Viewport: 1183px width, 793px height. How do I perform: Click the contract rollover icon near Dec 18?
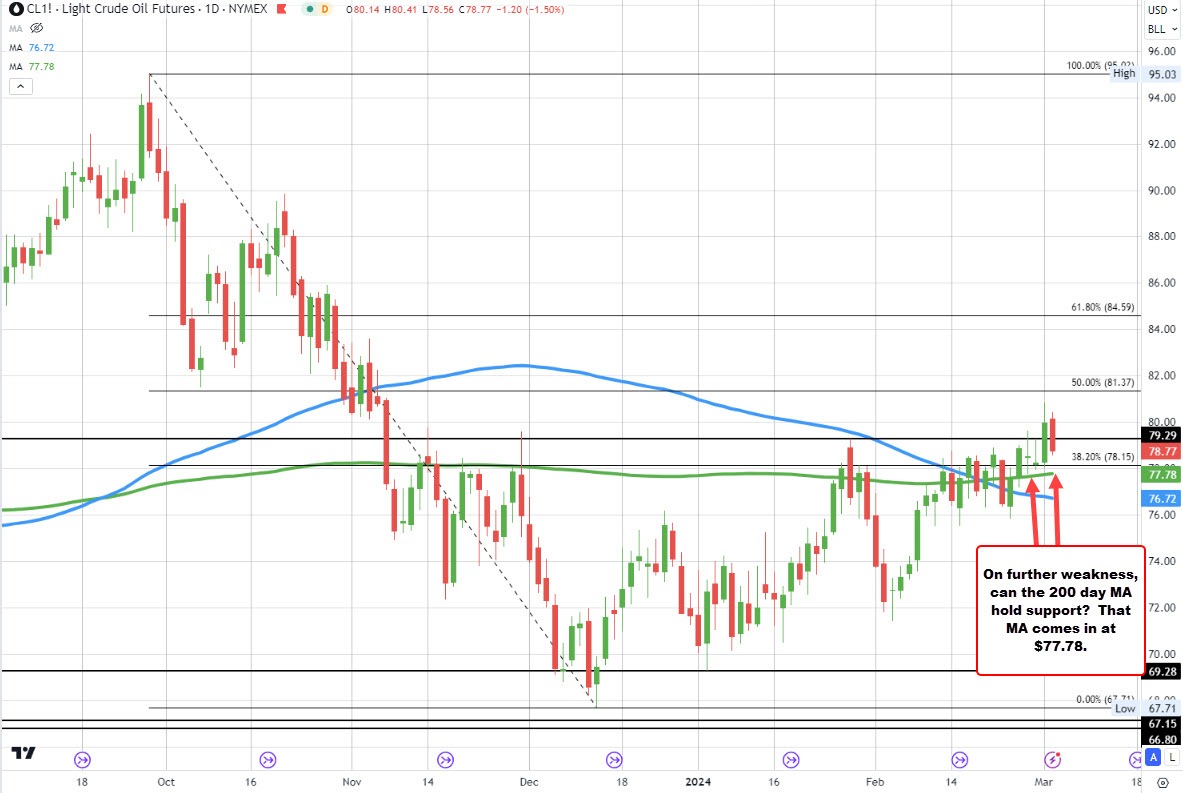(614, 759)
